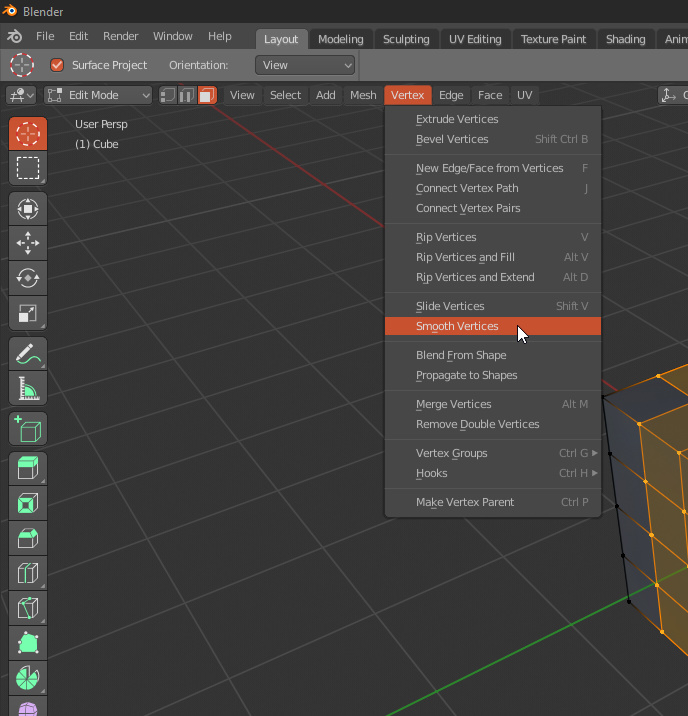Select the Loop Cut tool
Image resolution: width=688 pixels, height=716 pixels.
coord(28,573)
